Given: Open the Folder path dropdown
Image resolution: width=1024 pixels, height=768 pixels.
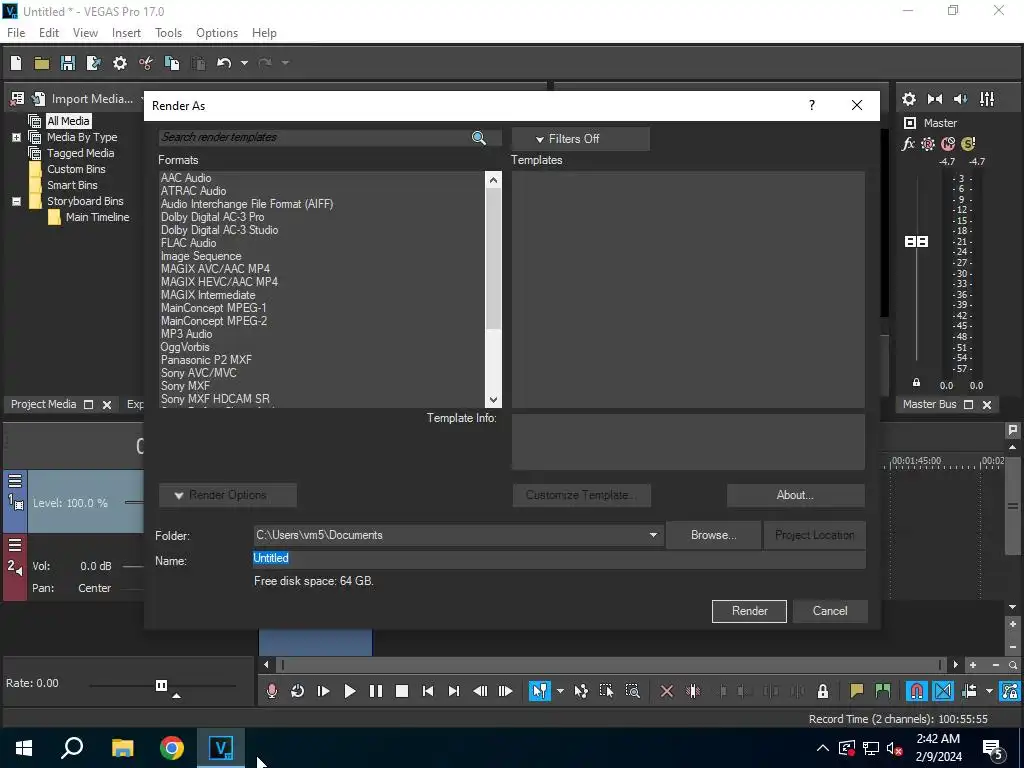Looking at the screenshot, I should pyautogui.click(x=653, y=535).
